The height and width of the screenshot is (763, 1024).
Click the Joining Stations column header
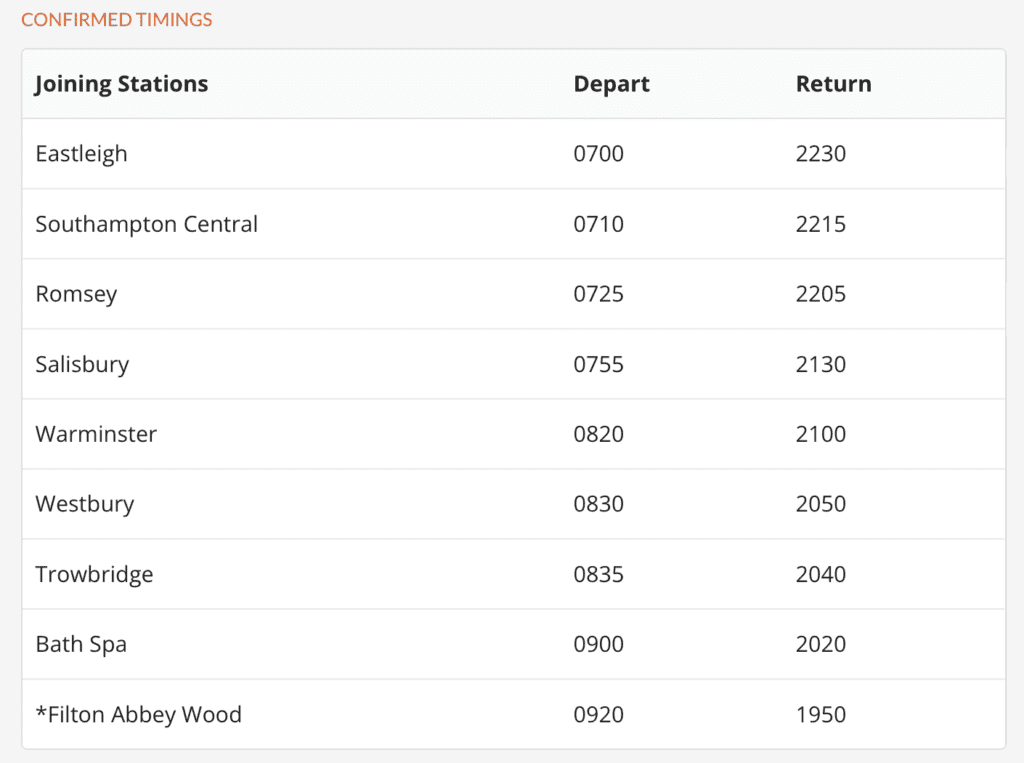coord(122,84)
